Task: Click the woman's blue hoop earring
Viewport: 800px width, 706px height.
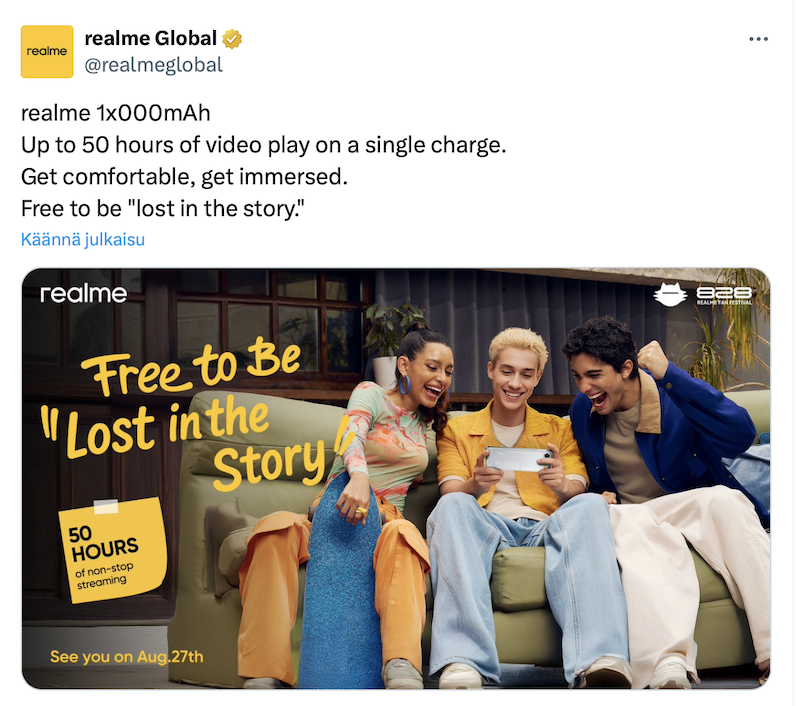Action: [405, 384]
